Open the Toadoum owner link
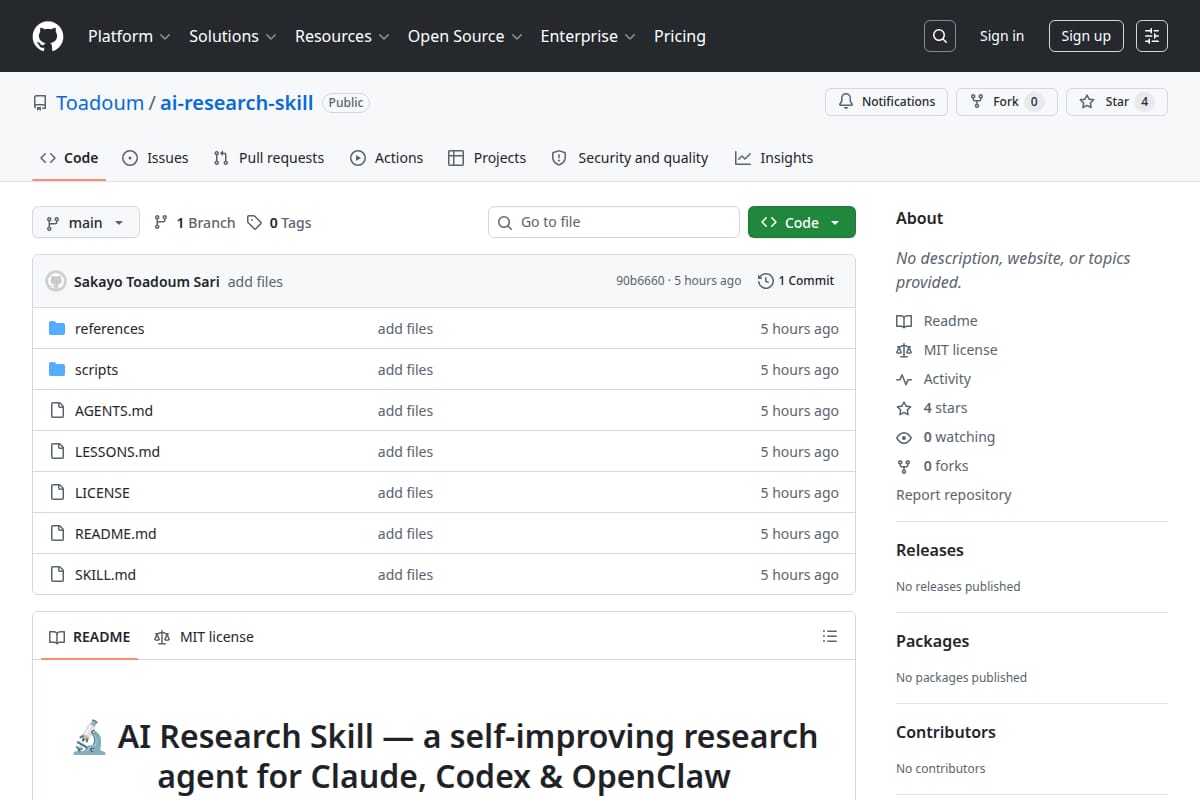Screen dimensions: 1200x800 click(100, 103)
